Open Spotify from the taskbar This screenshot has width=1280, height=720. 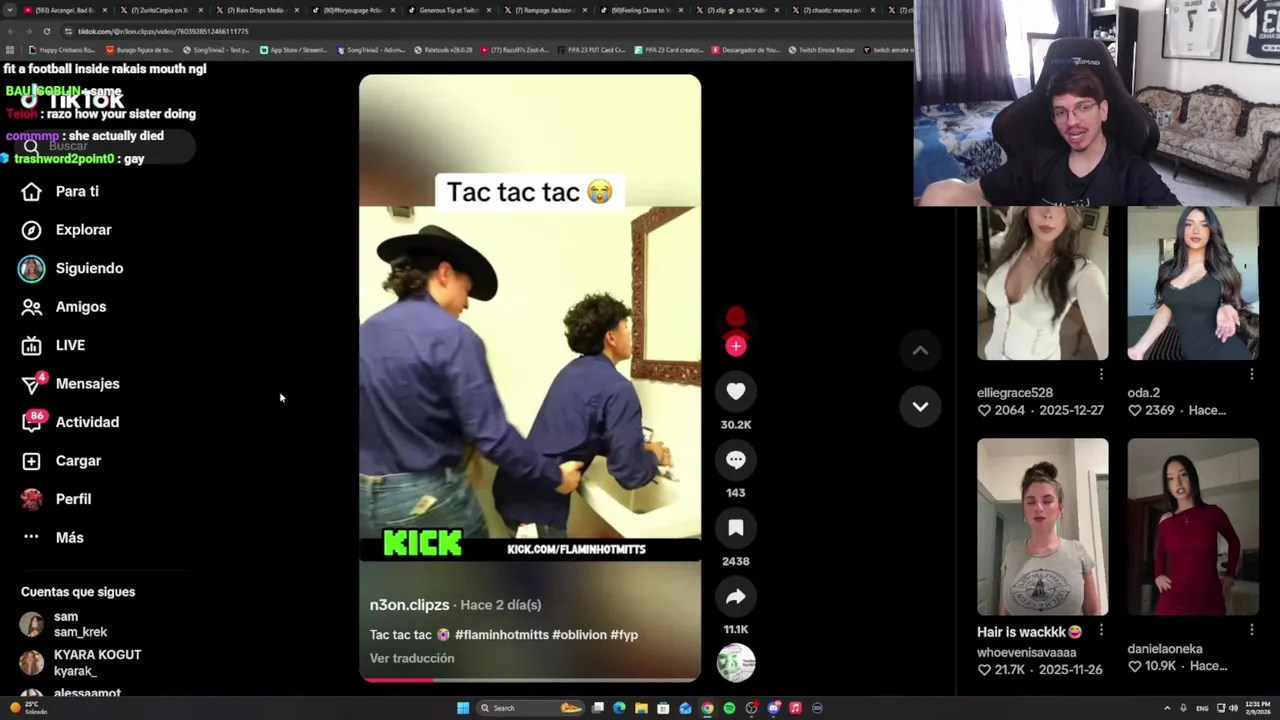coord(729,708)
